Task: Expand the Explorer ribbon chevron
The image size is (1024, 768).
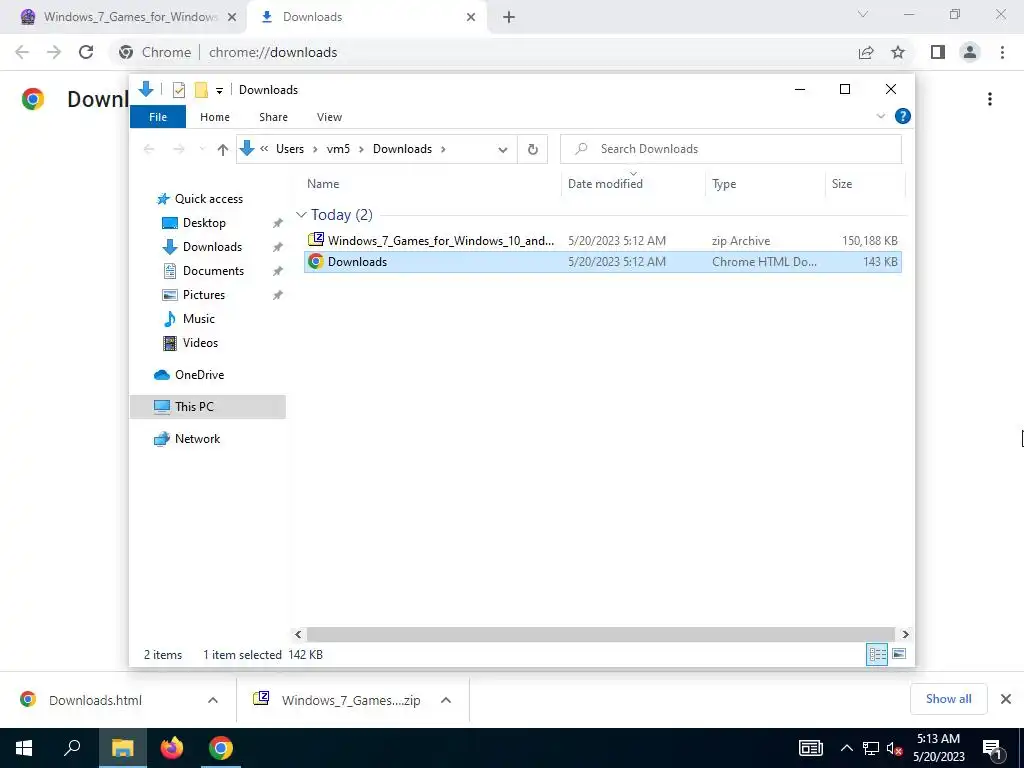Action: pyautogui.click(x=880, y=116)
